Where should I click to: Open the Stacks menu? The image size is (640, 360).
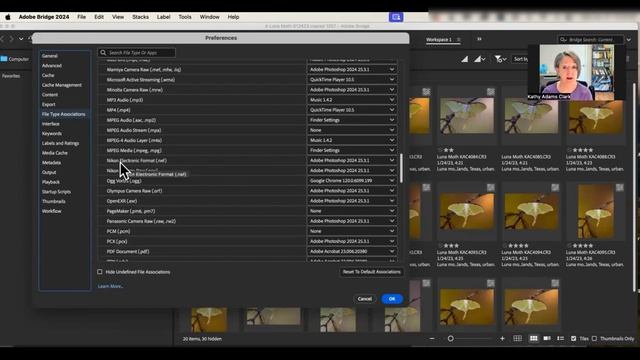[140, 17]
